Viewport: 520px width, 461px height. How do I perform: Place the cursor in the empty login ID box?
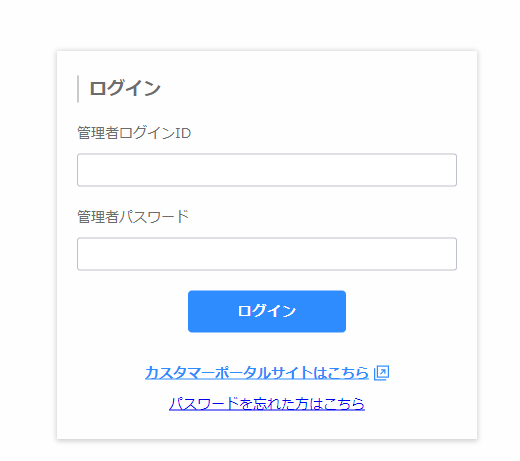click(267, 170)
